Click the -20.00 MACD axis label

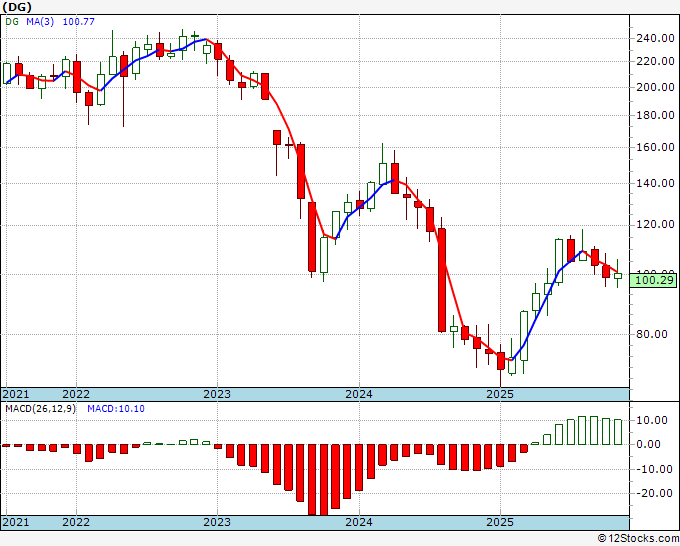(x=653, y=494)
